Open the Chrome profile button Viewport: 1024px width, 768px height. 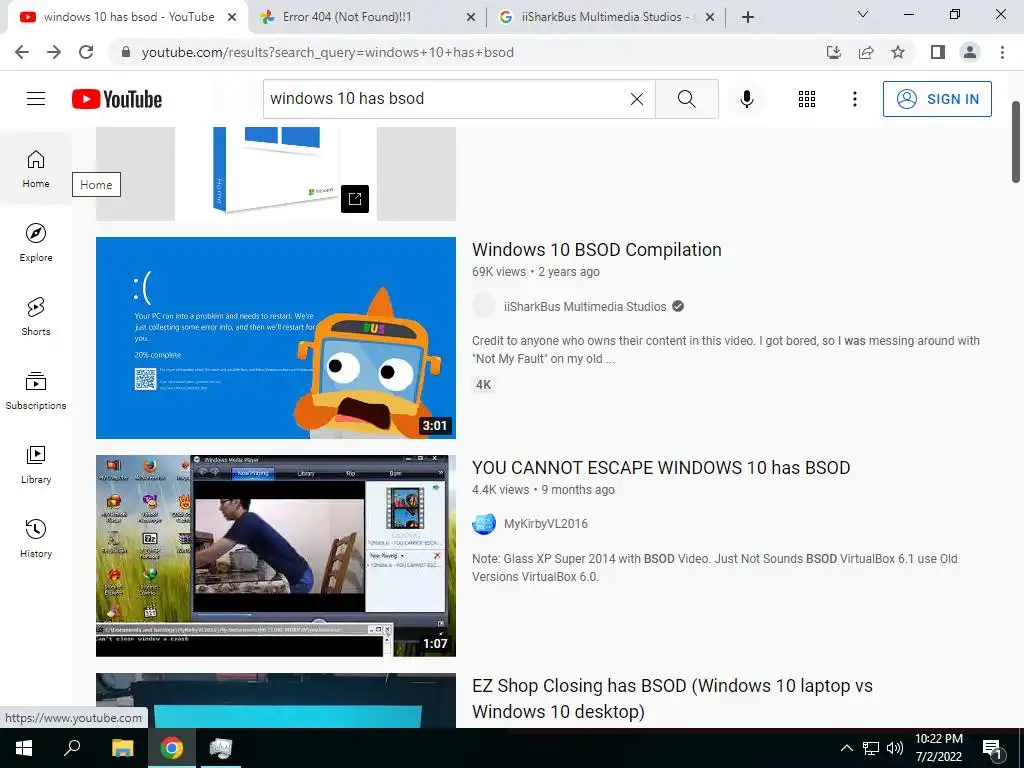[970, 52]
